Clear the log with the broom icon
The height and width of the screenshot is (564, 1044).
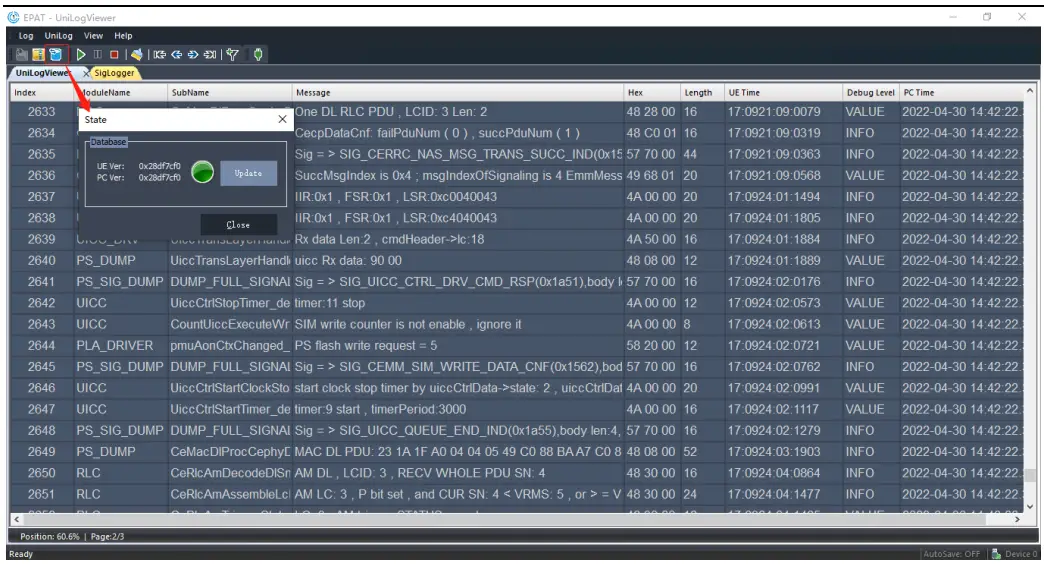tap(136, 55)
